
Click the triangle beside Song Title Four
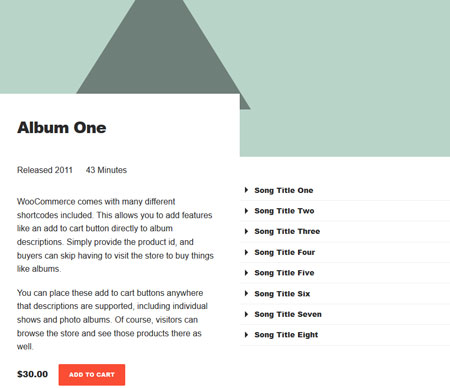(x=246, y=252)
